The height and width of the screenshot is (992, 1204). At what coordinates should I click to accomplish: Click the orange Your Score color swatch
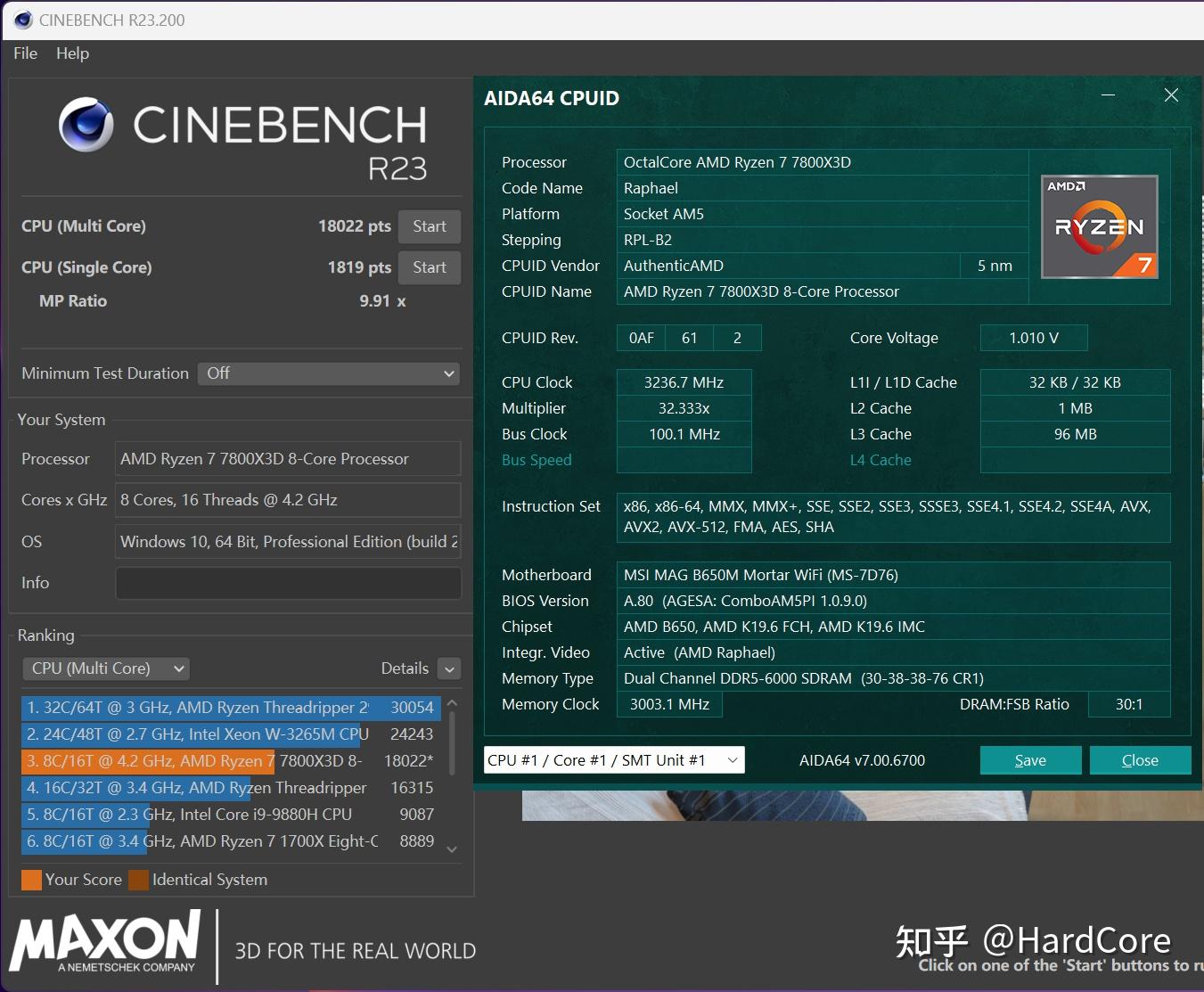(x=31, y=880)
